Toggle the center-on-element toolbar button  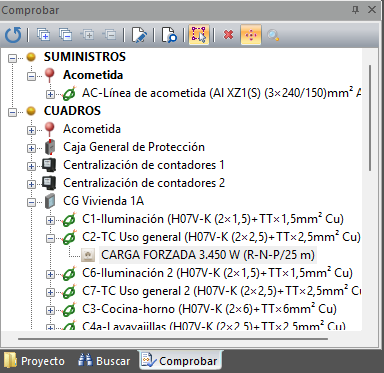(x=251, y=35)
